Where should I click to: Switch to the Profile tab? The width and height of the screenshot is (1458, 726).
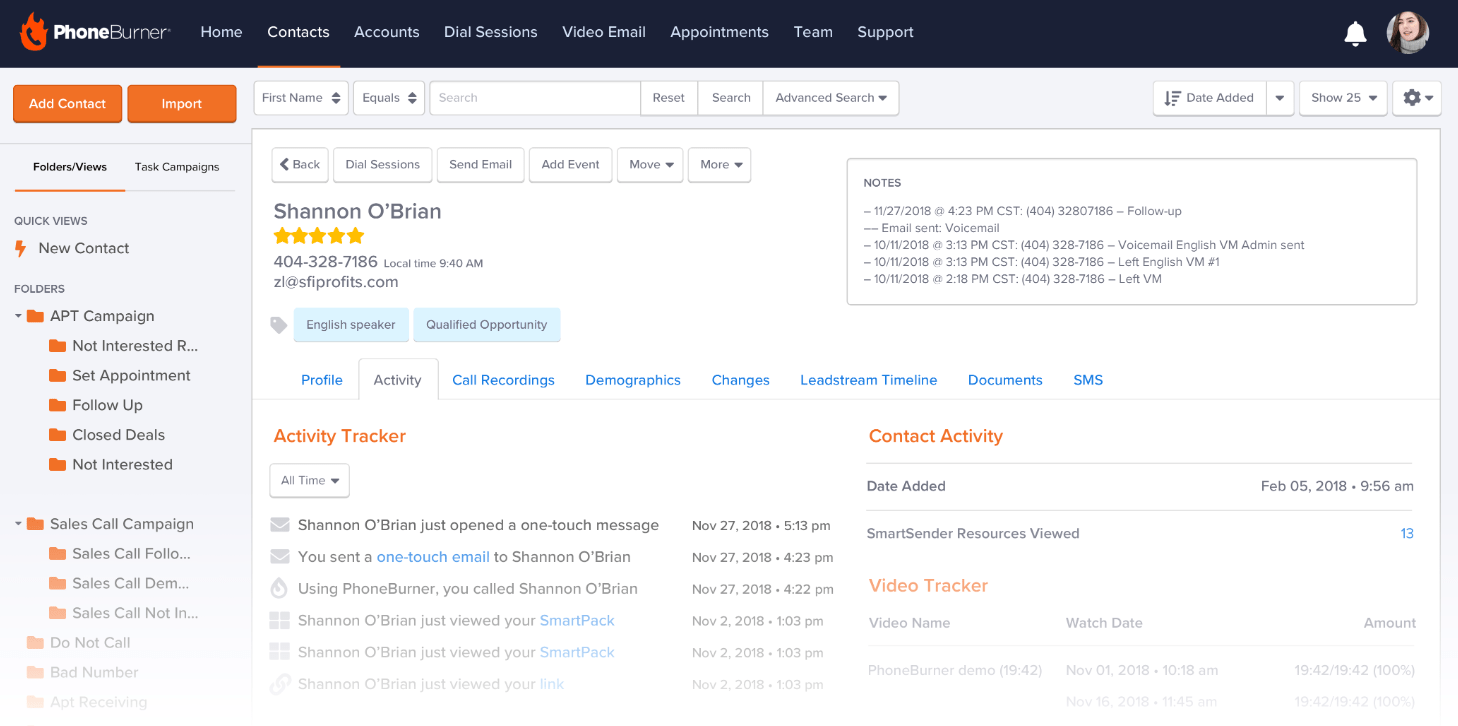click(x=322, y=380)
